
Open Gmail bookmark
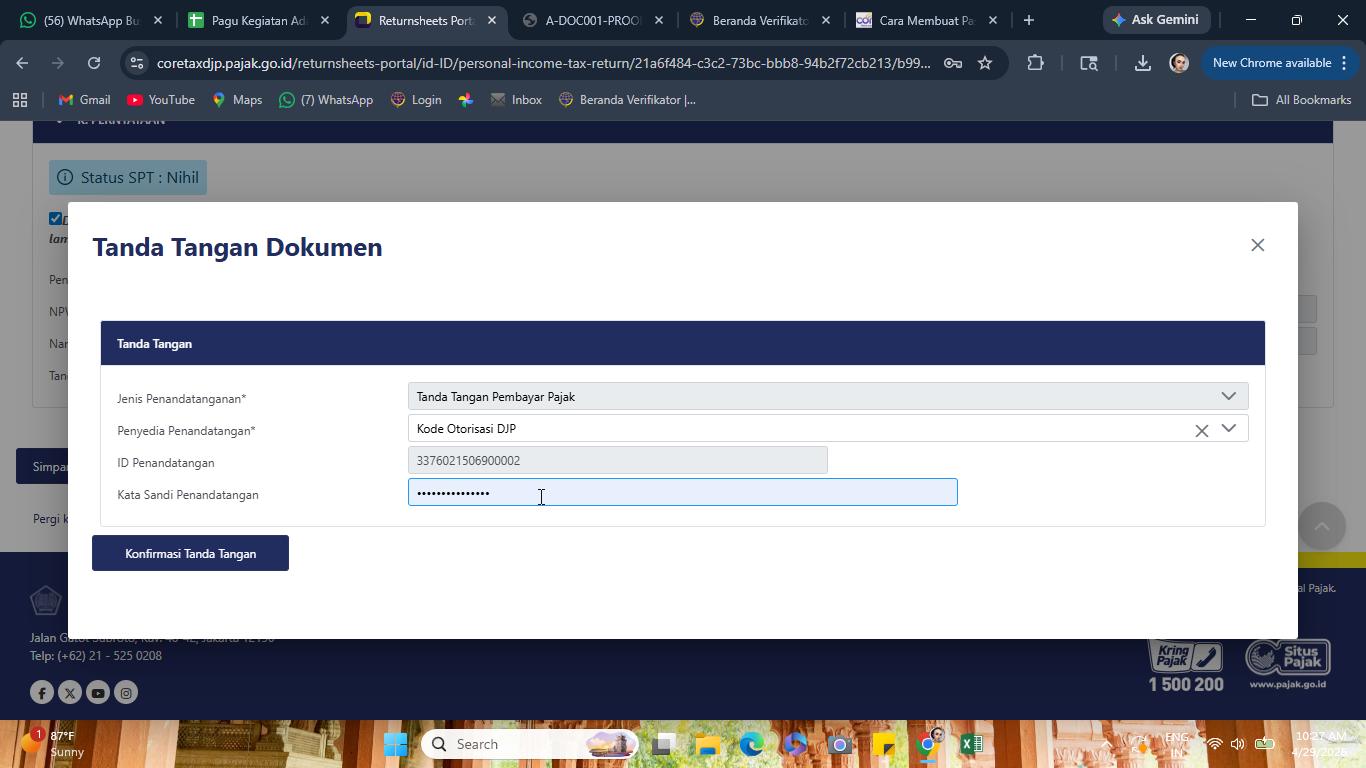(x=84, y=100)
